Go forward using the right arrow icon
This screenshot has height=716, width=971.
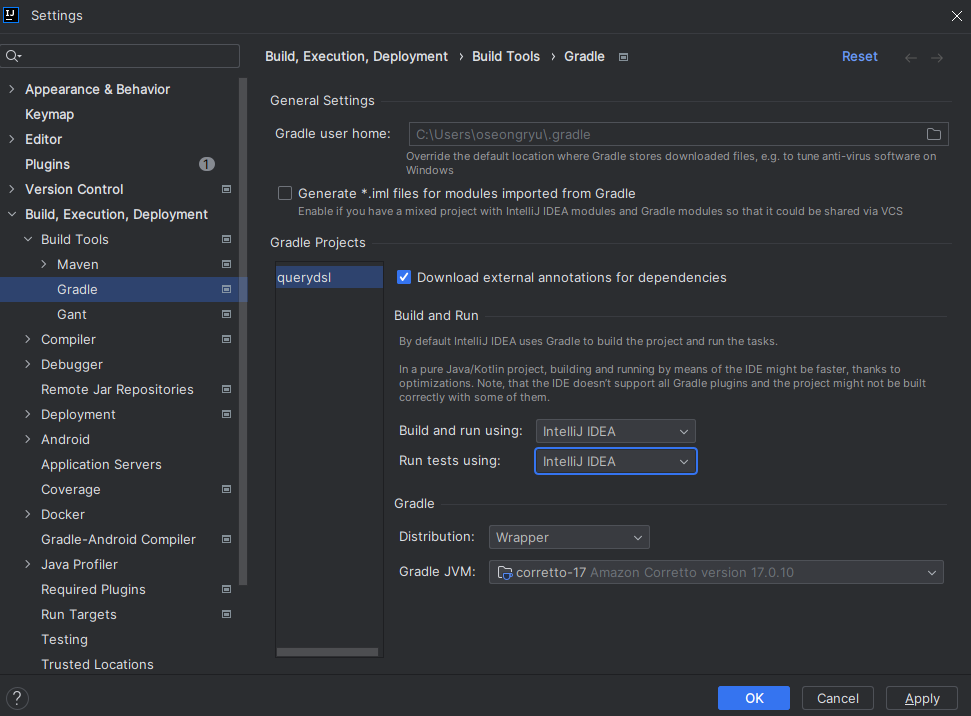tap(937, 58)
